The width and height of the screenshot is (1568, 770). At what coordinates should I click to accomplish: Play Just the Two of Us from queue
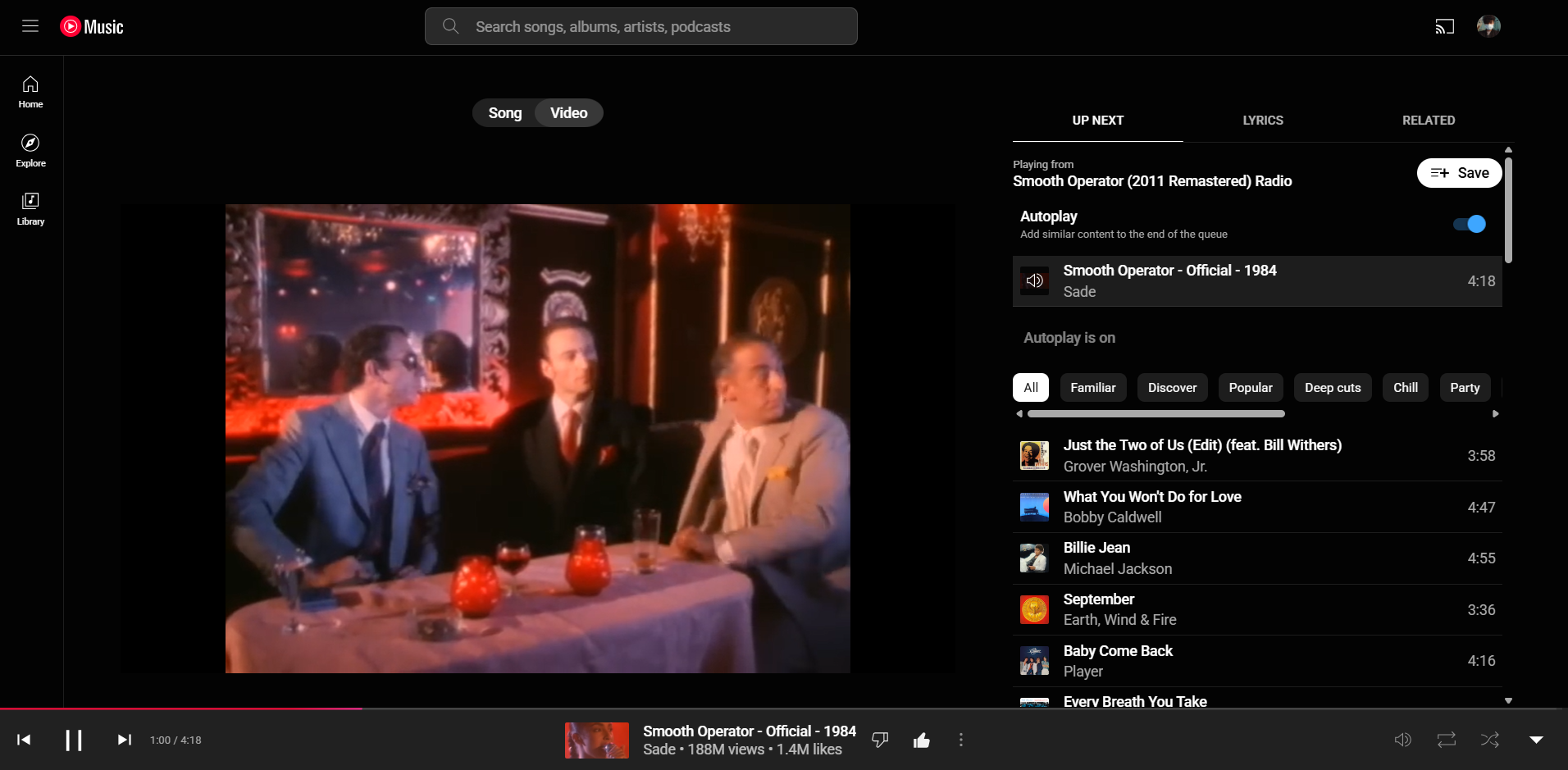tap(1257, 455)
